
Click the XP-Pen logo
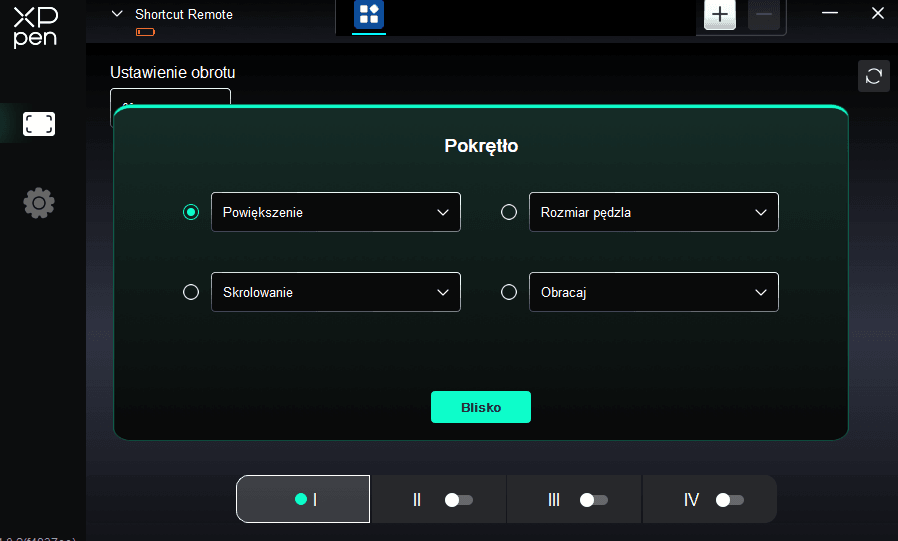[35, 26]
